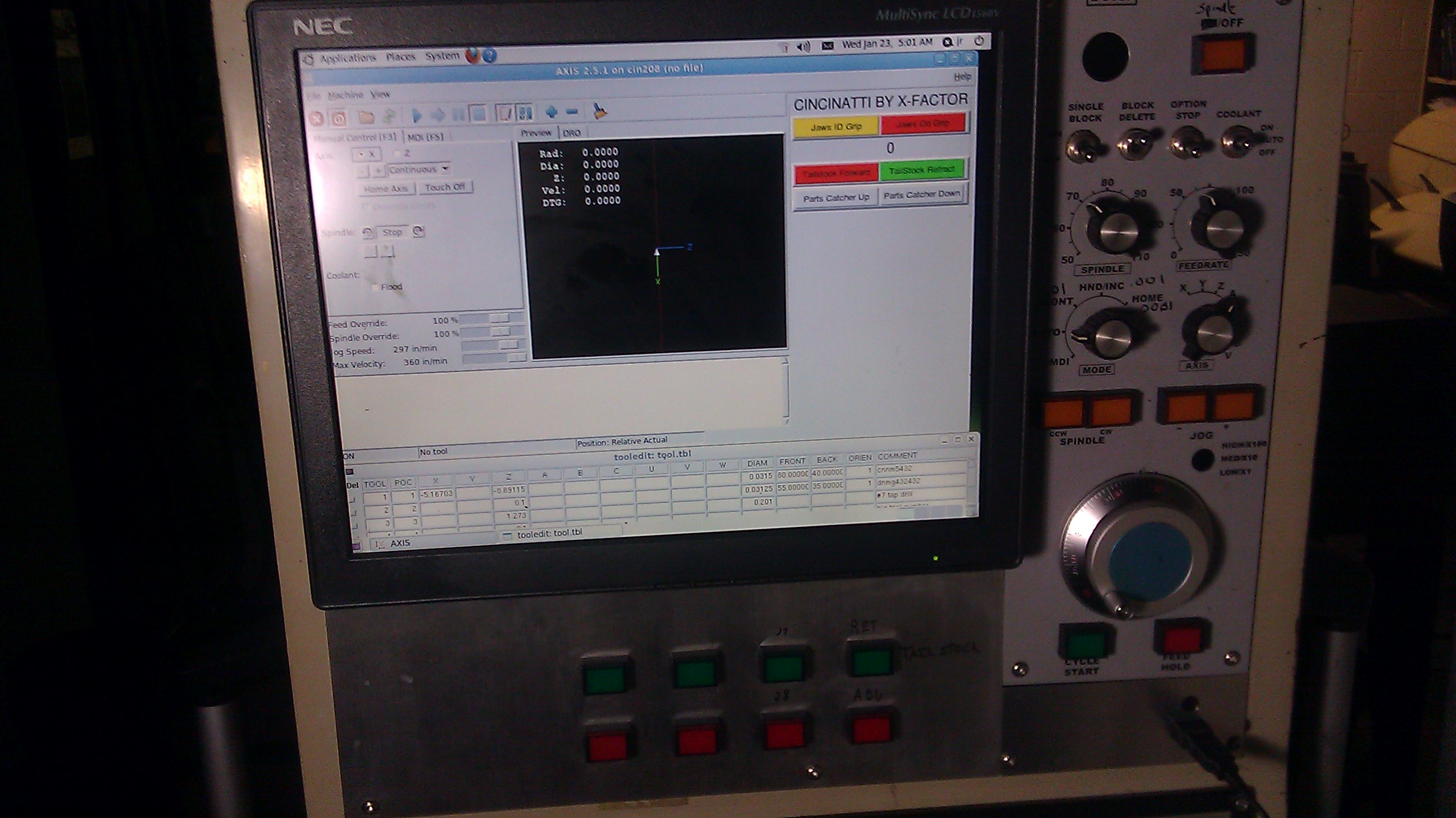1456x818 pixels.
Task: Select X axis radio button
Action: (x=366, y=154)
